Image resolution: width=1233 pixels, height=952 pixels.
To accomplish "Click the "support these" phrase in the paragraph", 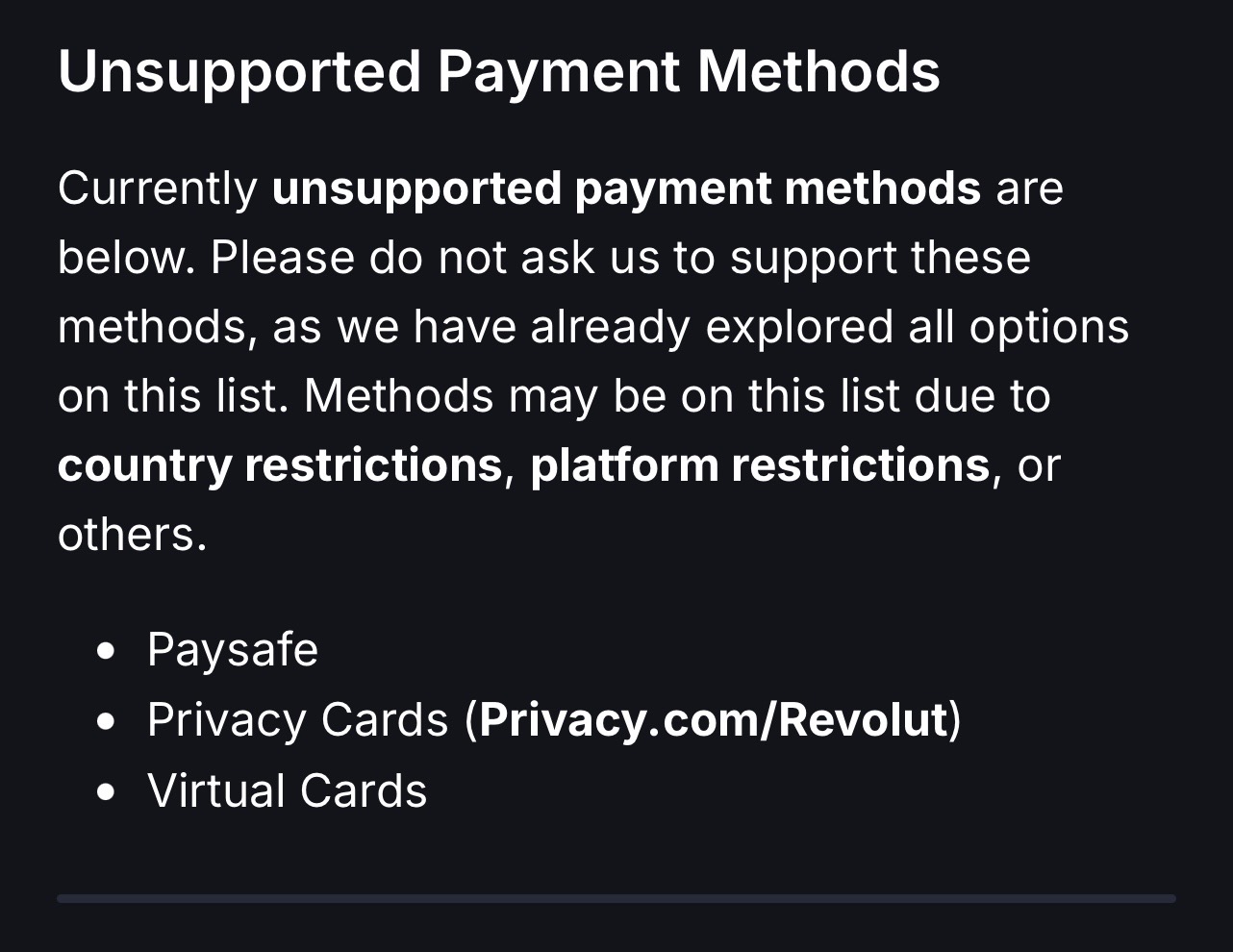I will click(880, 257).
